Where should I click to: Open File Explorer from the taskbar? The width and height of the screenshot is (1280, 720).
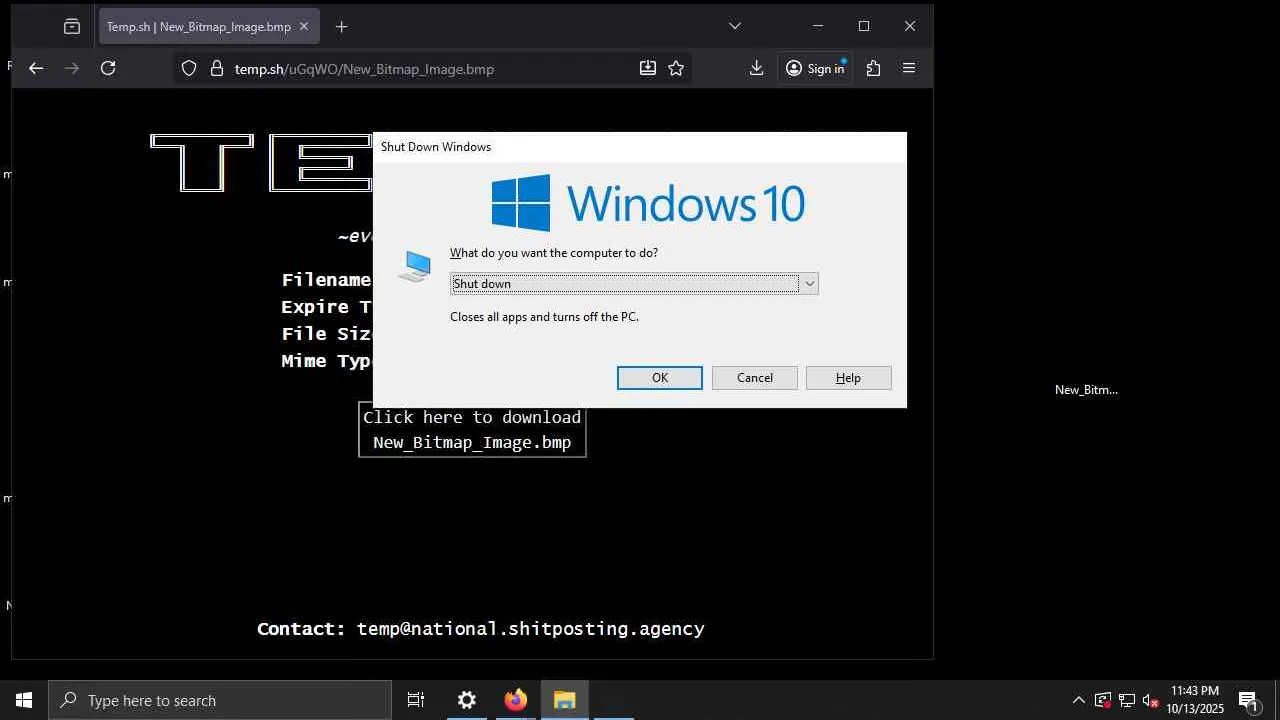point(565,700)
